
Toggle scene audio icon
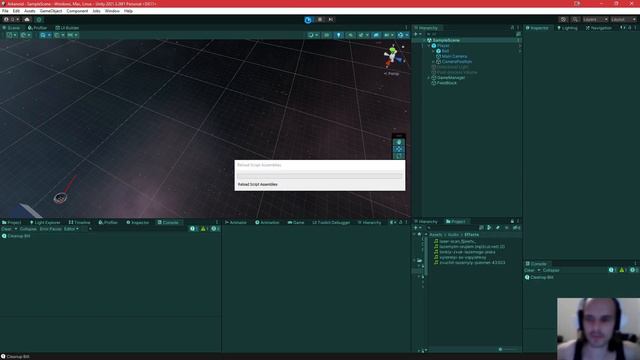(351, 35)
